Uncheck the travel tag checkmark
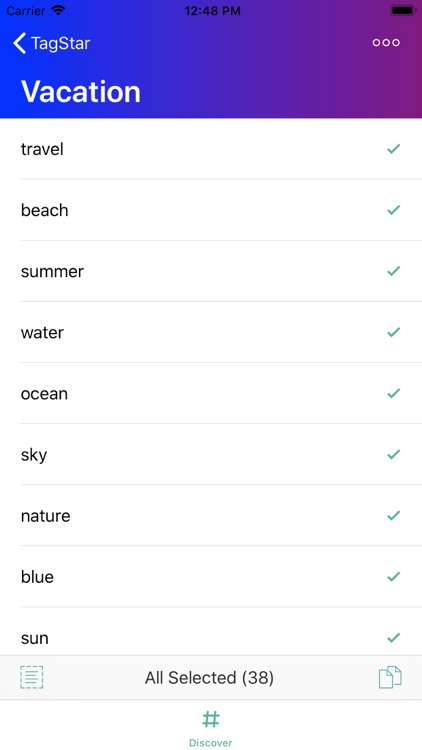The width and height of the screenshot is (422, 750). (x=393, y=149)
